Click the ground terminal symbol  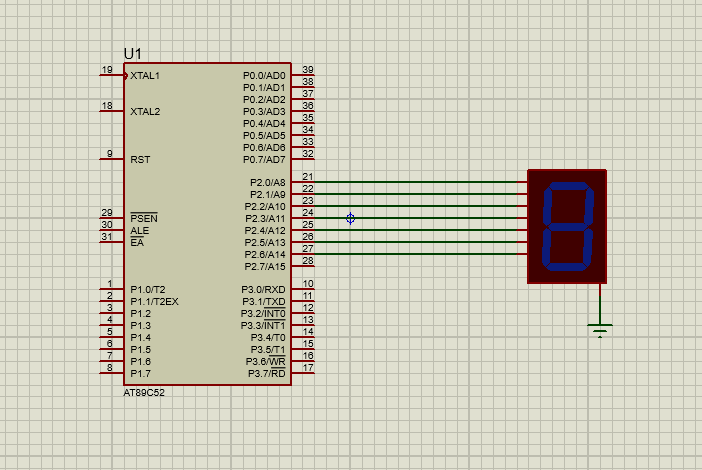tap(600, 330)
